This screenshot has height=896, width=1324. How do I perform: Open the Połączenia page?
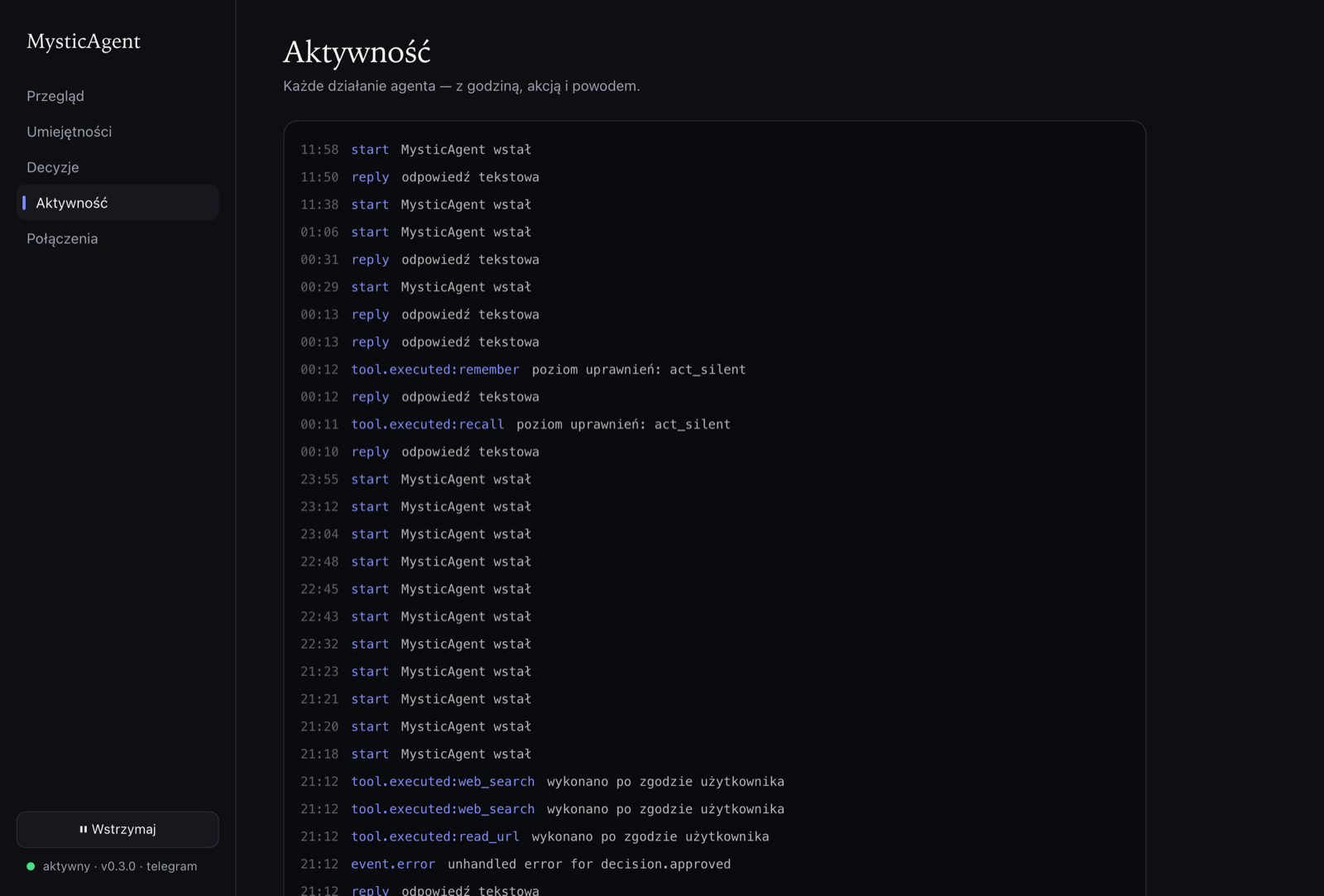pos(62,238)
